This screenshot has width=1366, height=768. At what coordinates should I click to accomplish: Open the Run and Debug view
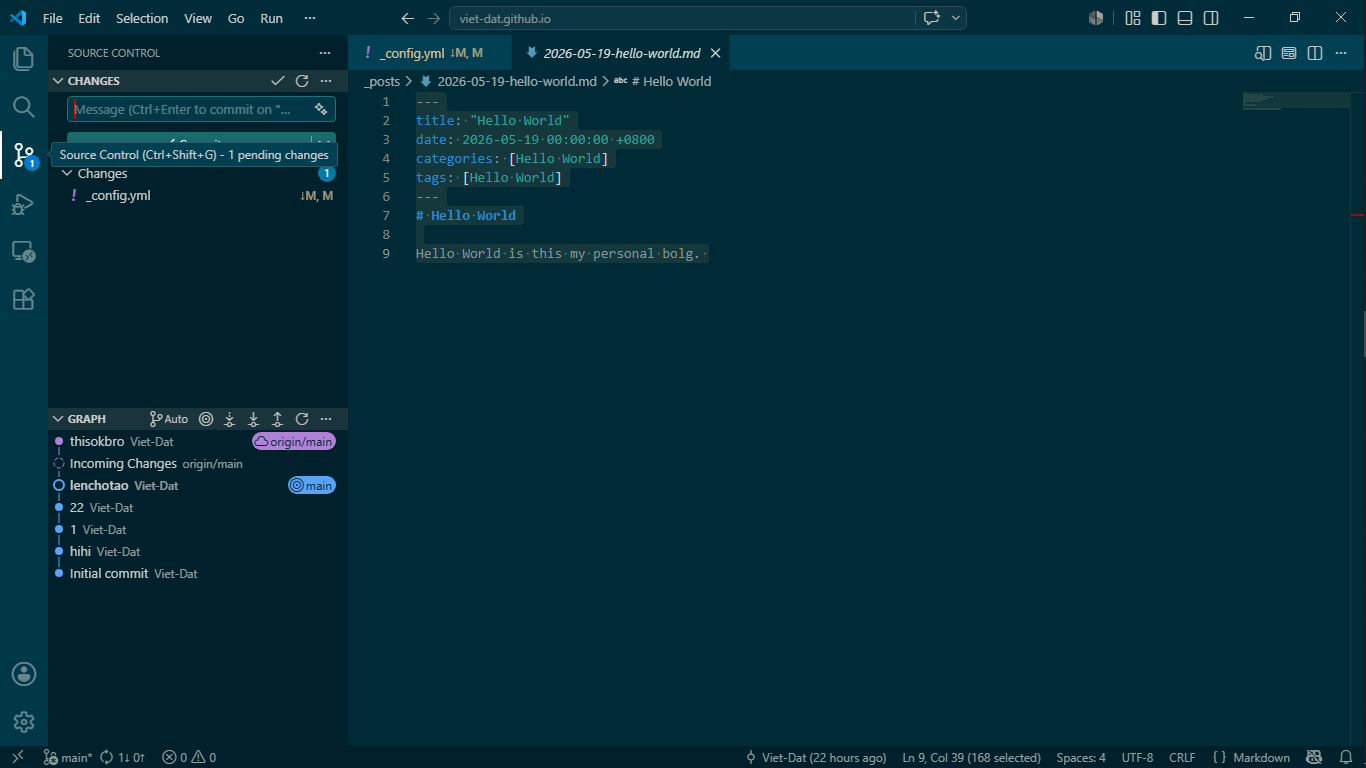pos(24,204)
